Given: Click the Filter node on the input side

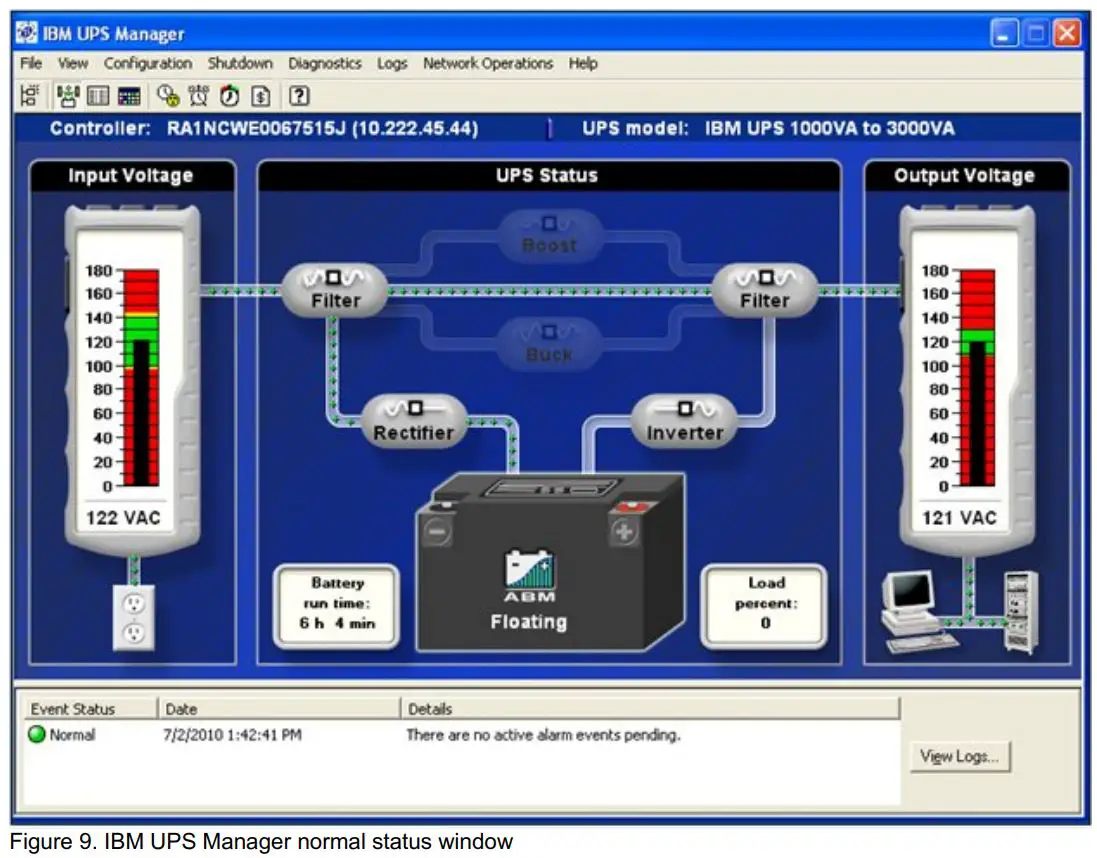Looking at the screenshot, I should (336, 288).
